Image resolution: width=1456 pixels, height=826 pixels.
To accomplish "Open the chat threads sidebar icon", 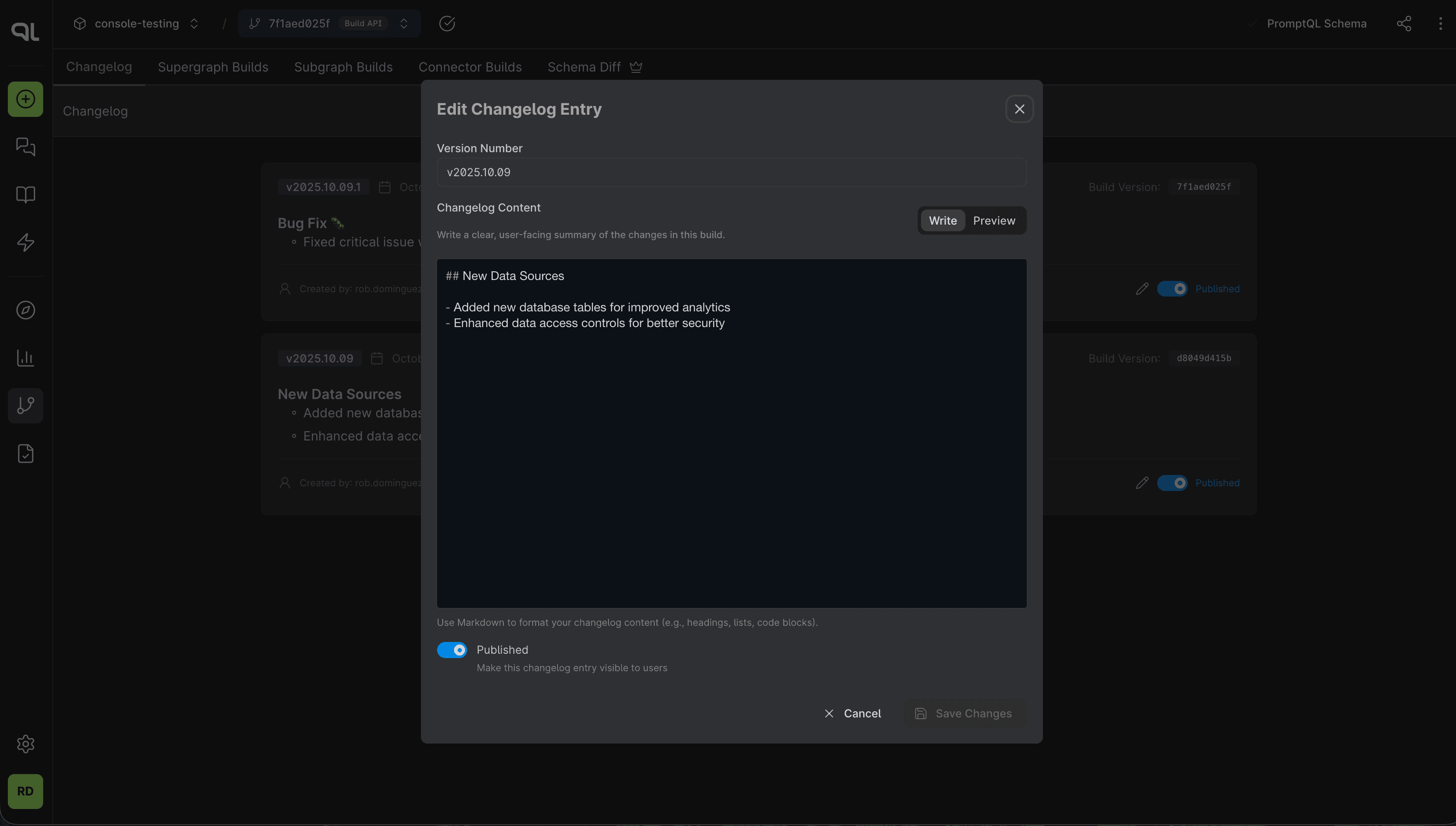I will 25,147.
